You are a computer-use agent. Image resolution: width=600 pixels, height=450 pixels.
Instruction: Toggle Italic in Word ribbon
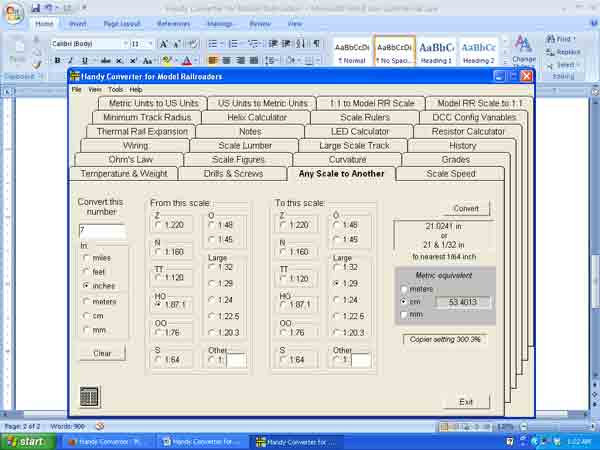pos(70,60)
